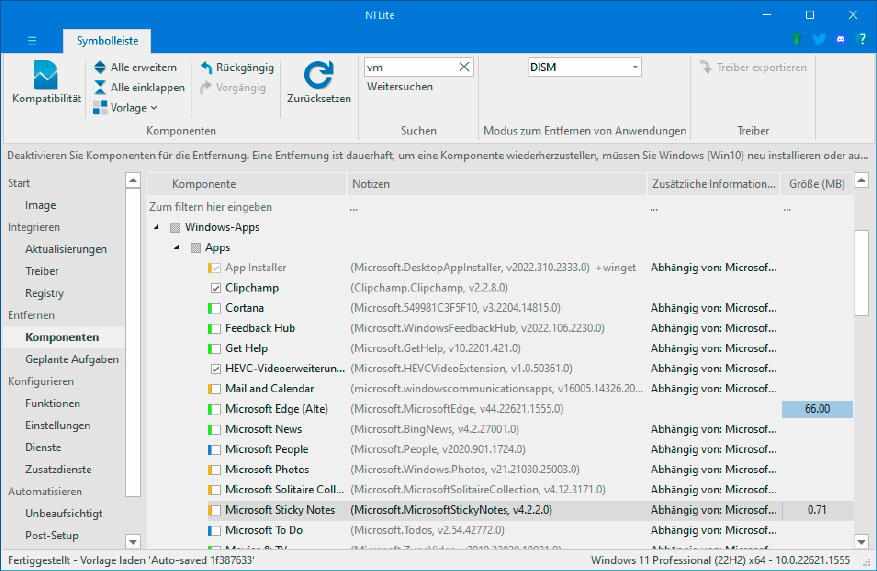The height and width of the screenshot is (571, 877).
Task: Open Geplante Aufgaben in sidebar
Action: pyautogui.click(x=72, y=359)
